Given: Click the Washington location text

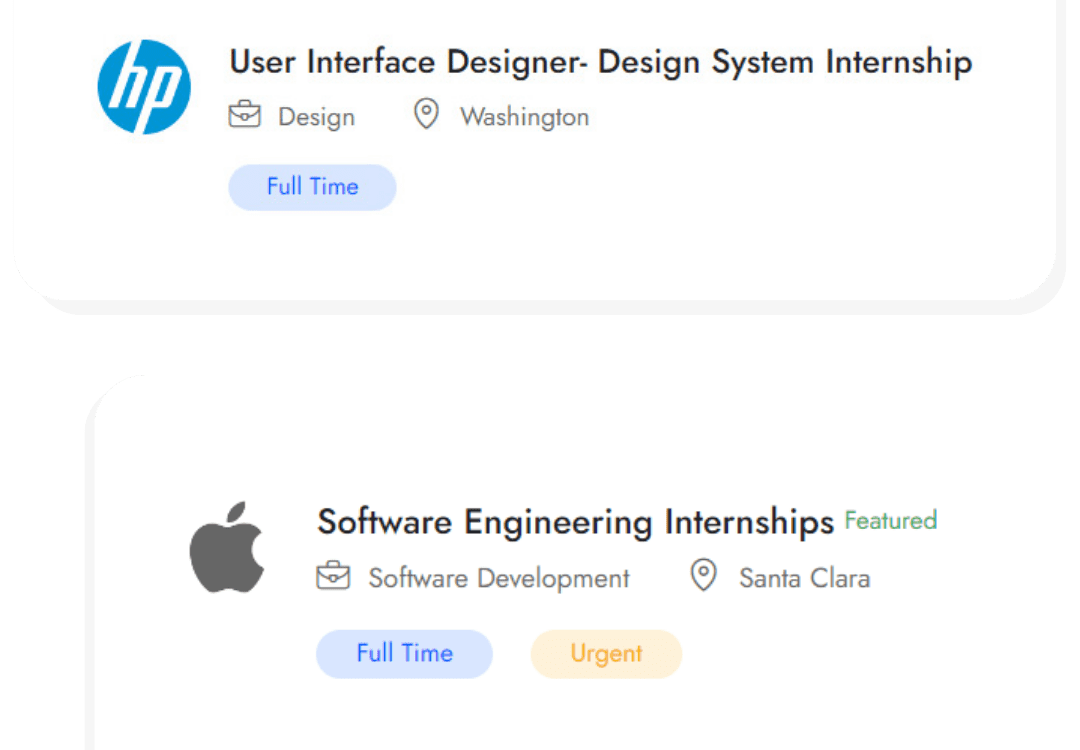Looking at the screenshot, I should point(525,117).
